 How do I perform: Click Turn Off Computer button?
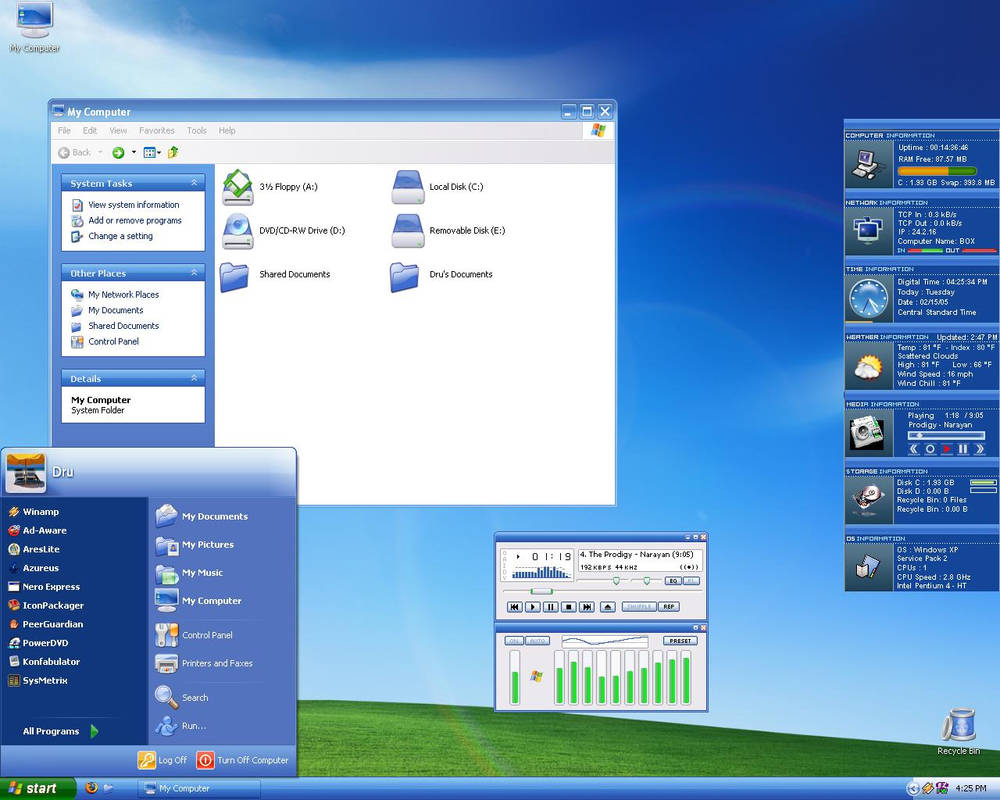click(x=242, y=760)
